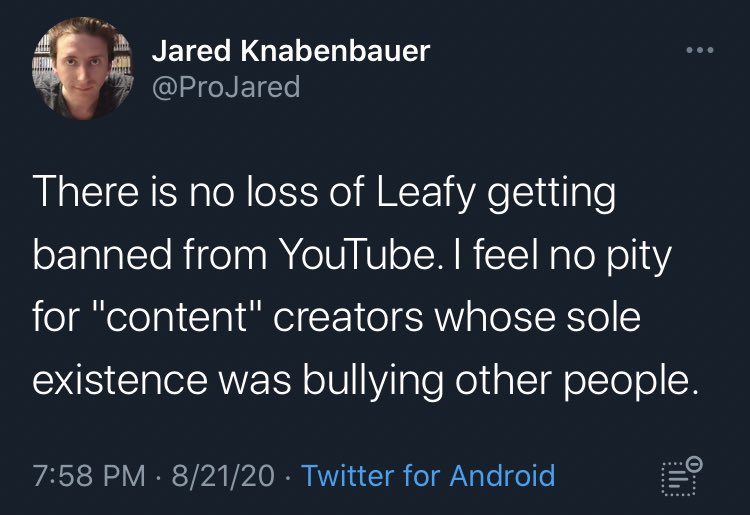This screenshot has width=750, height=515.
Task: Open the @ProJared handle
Action: [226, 87]
